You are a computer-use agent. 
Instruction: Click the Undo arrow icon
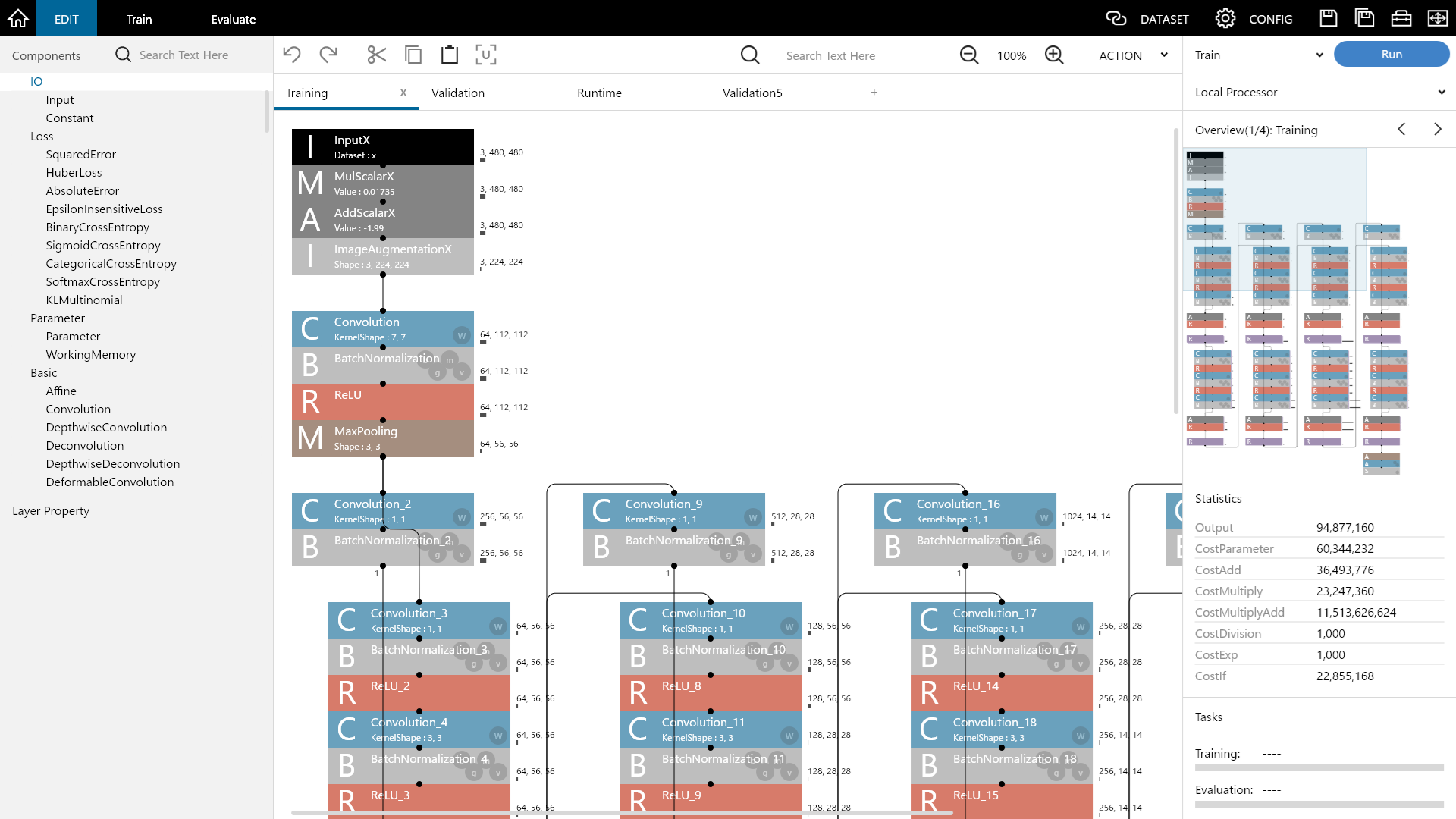[x=292, y=55]
